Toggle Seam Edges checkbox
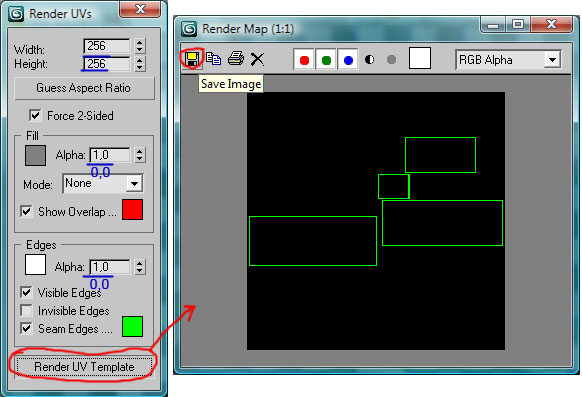The height and width of the screenshot is (397, 582). point(26,329)
